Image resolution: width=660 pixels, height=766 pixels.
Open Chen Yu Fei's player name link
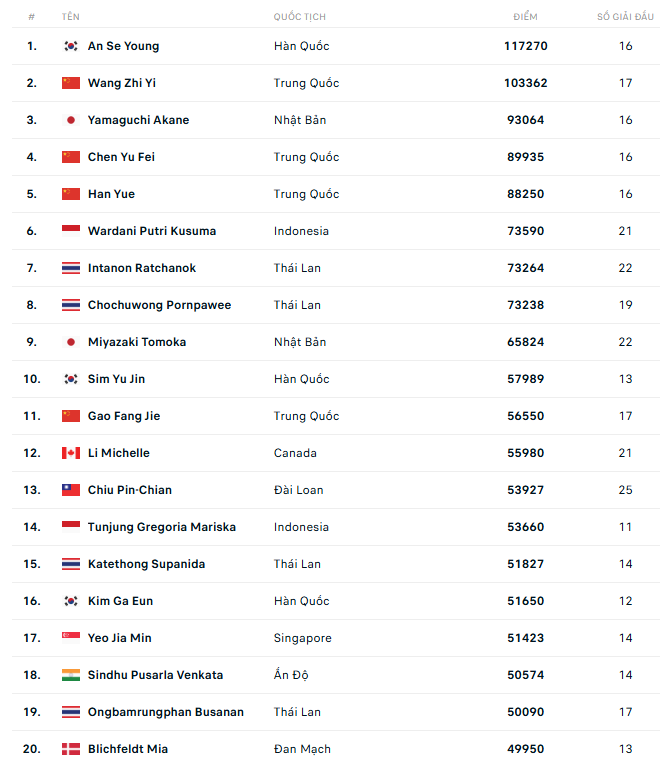121,157
